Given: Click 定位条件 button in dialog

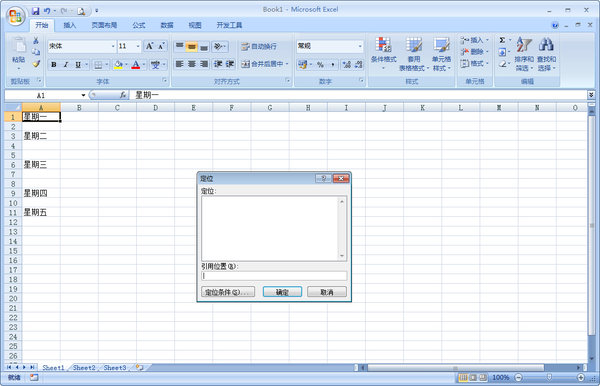Looking at the screenshot, I should (228, 292).
